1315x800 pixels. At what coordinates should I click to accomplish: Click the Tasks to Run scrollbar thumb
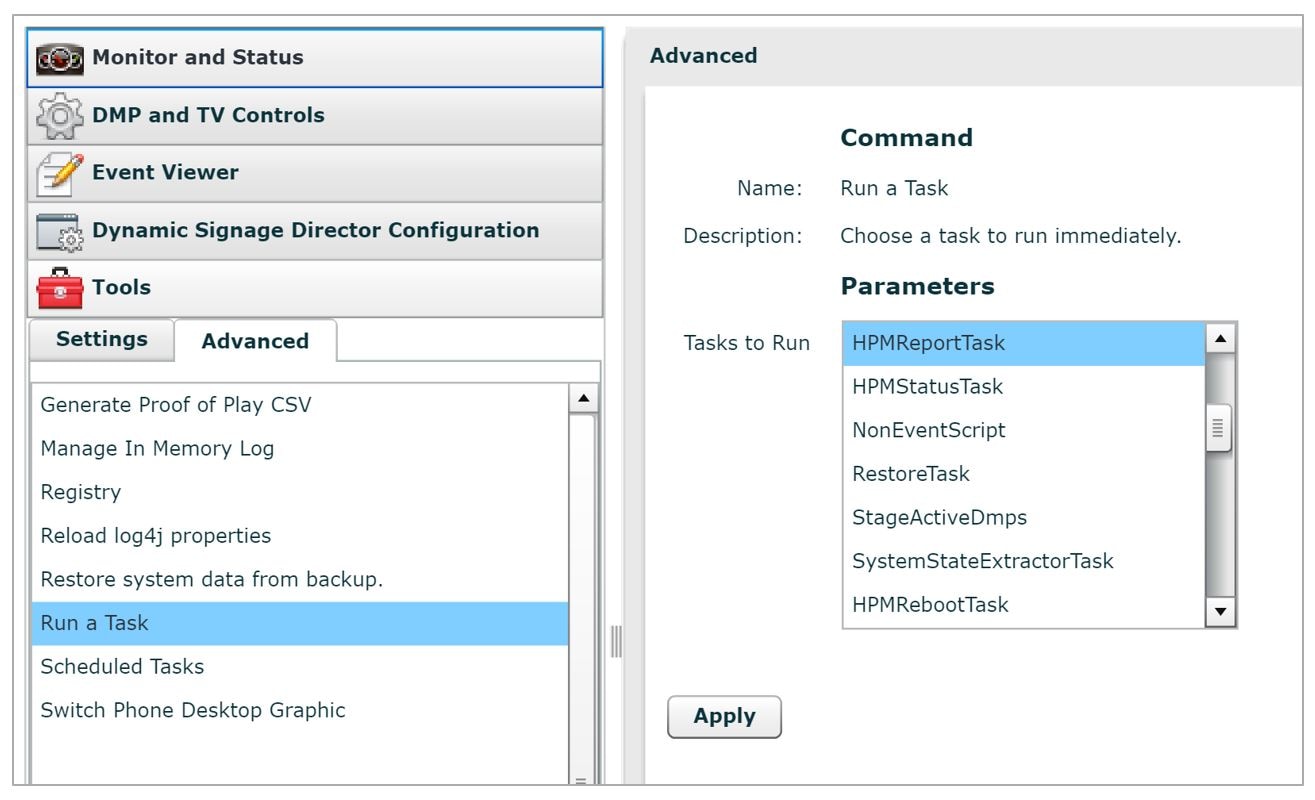pyautogui.click(x=1219, y=429)
